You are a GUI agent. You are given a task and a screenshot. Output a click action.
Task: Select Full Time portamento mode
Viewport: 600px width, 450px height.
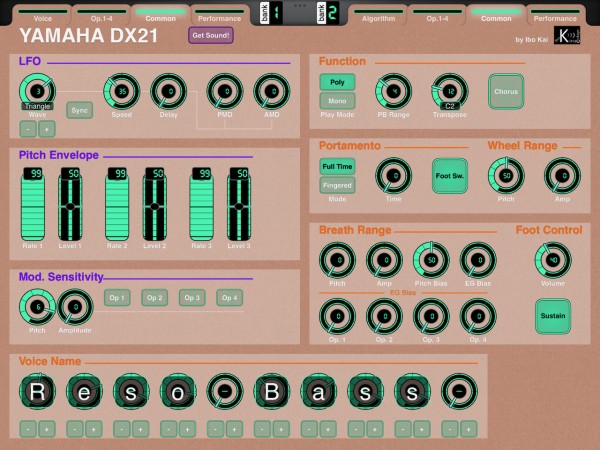337,166
